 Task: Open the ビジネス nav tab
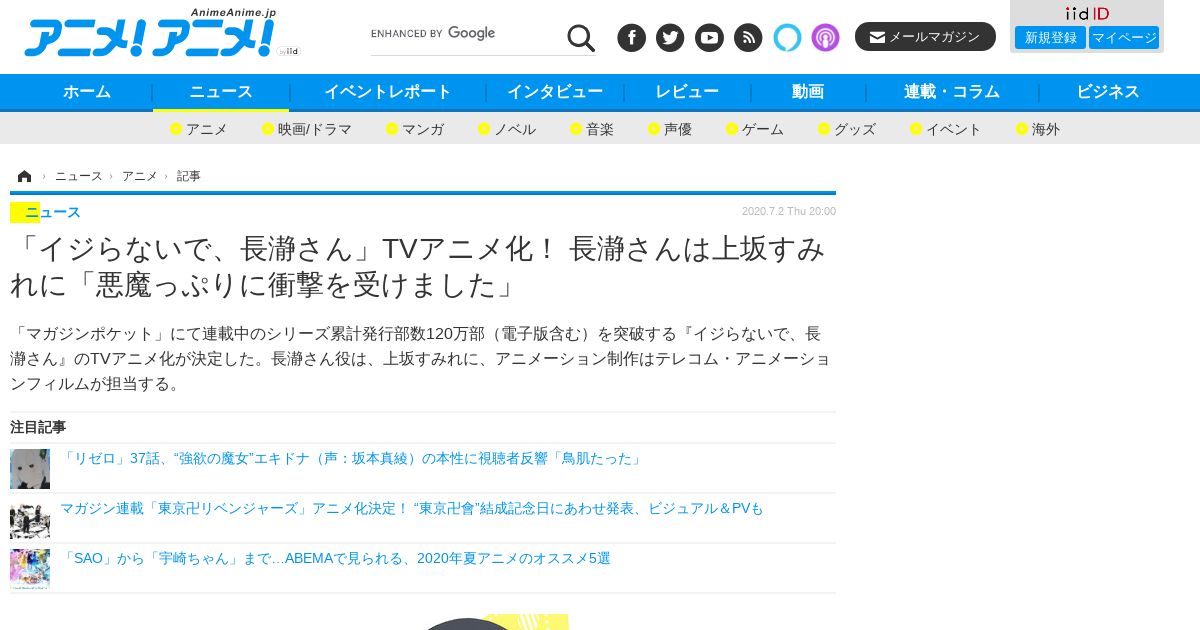(x=1108, y=92)
